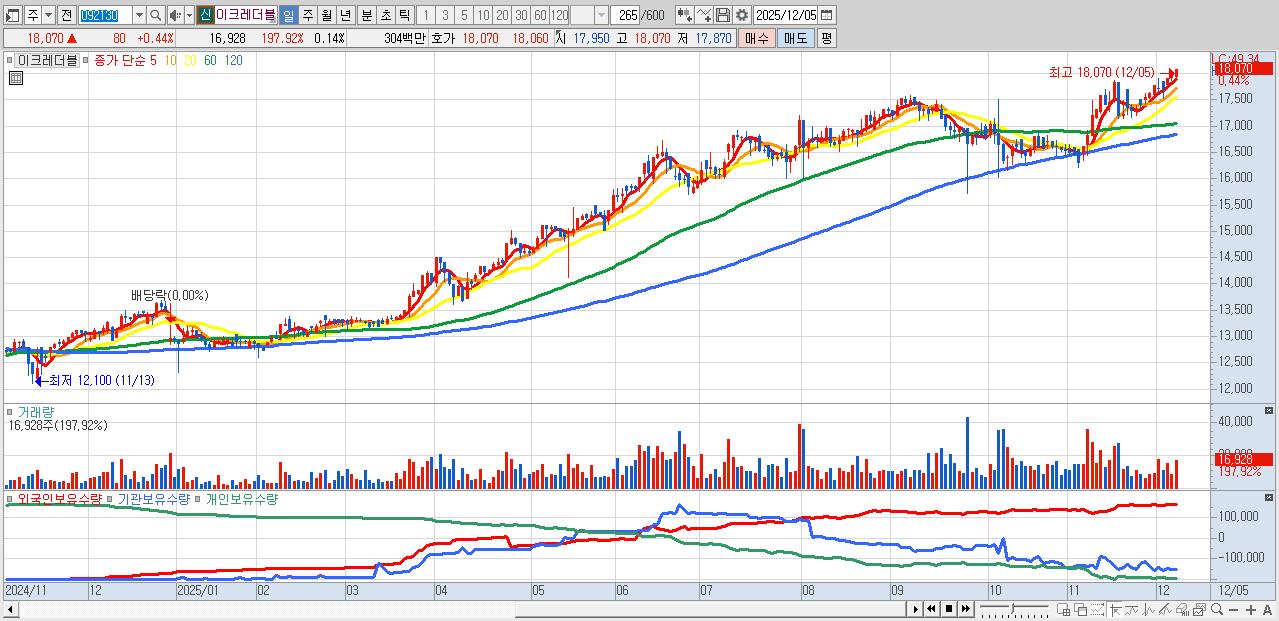Viewport: 1279px width, 621px height.
Task: Select the 일 daily period tab
Action: pos(288,15)
